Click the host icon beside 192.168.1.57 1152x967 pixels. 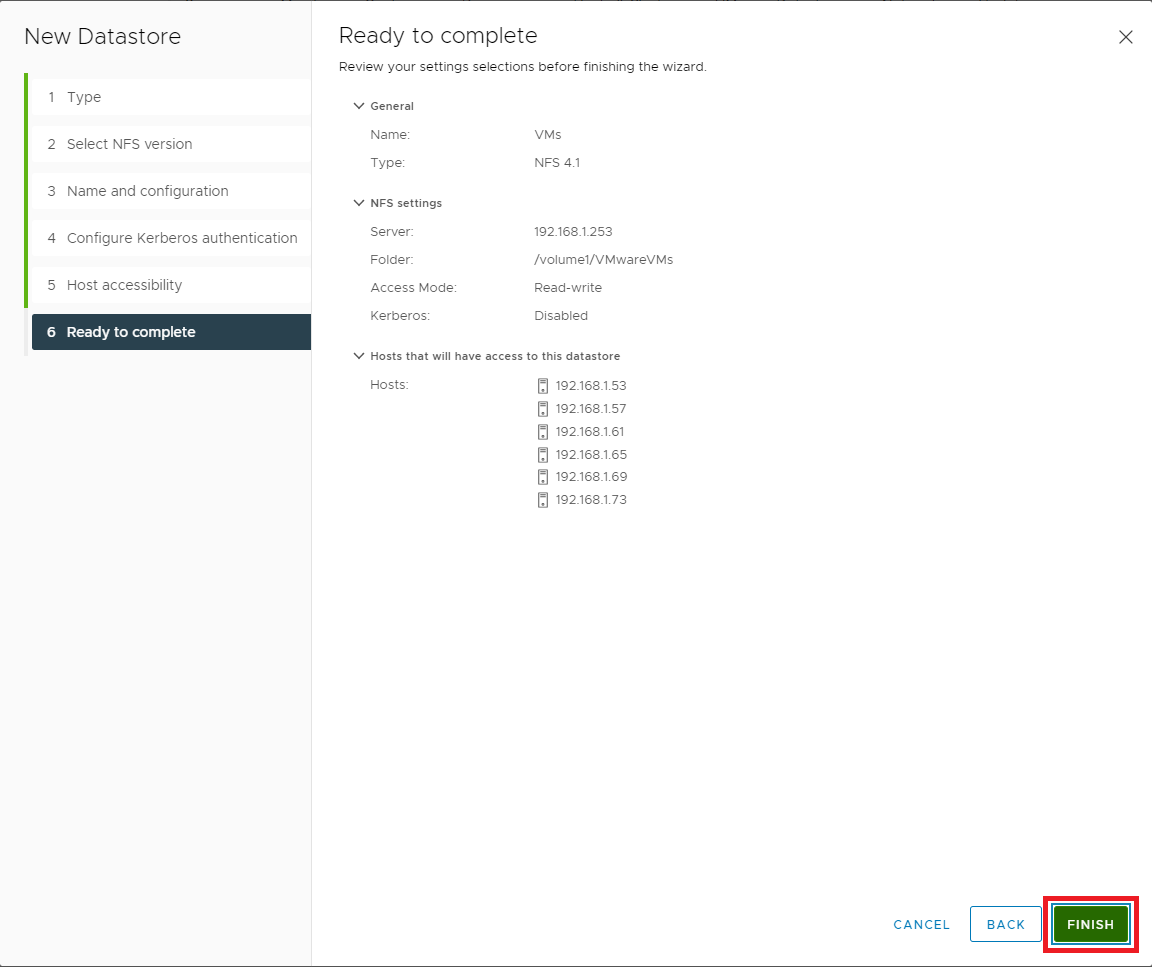[543, 409]
